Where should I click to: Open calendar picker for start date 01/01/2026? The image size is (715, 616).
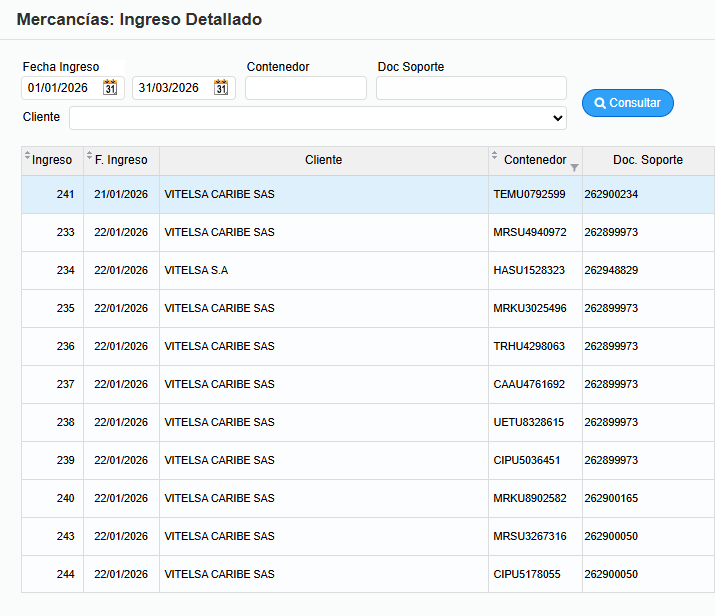pos(110,88)
